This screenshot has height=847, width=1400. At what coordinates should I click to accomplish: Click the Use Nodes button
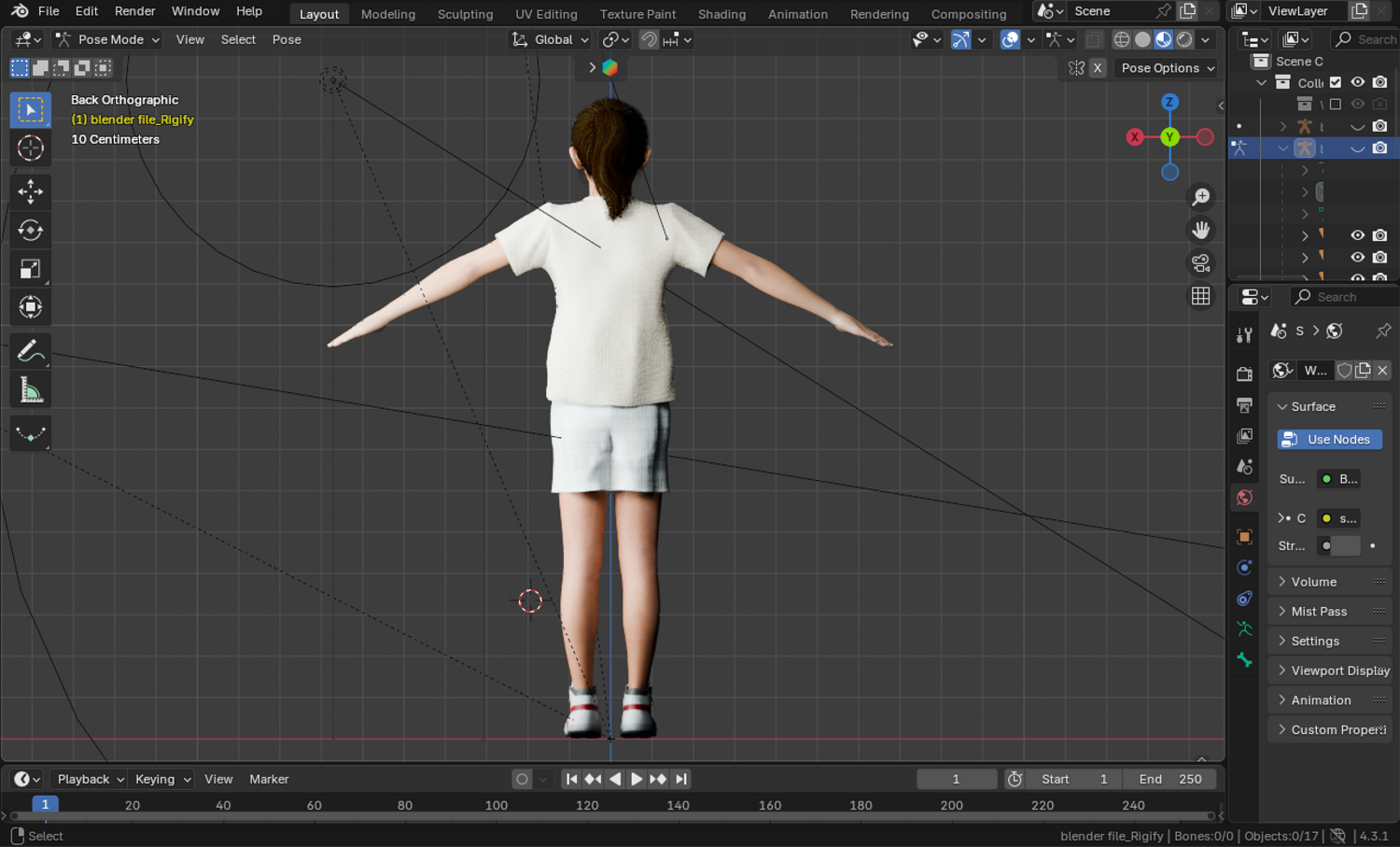[x=1330, y=440]
